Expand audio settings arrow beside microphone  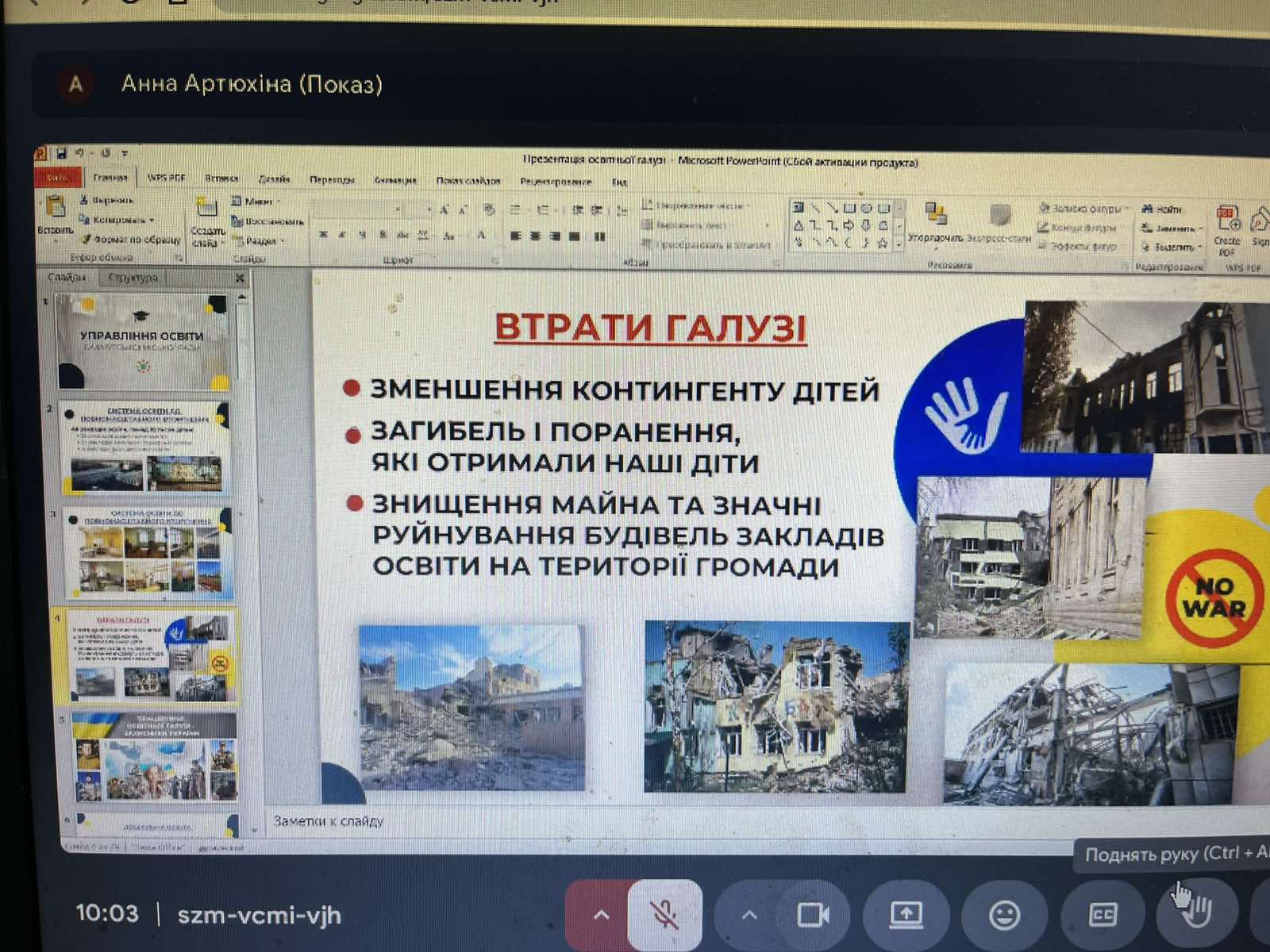[x=601, y=915]
